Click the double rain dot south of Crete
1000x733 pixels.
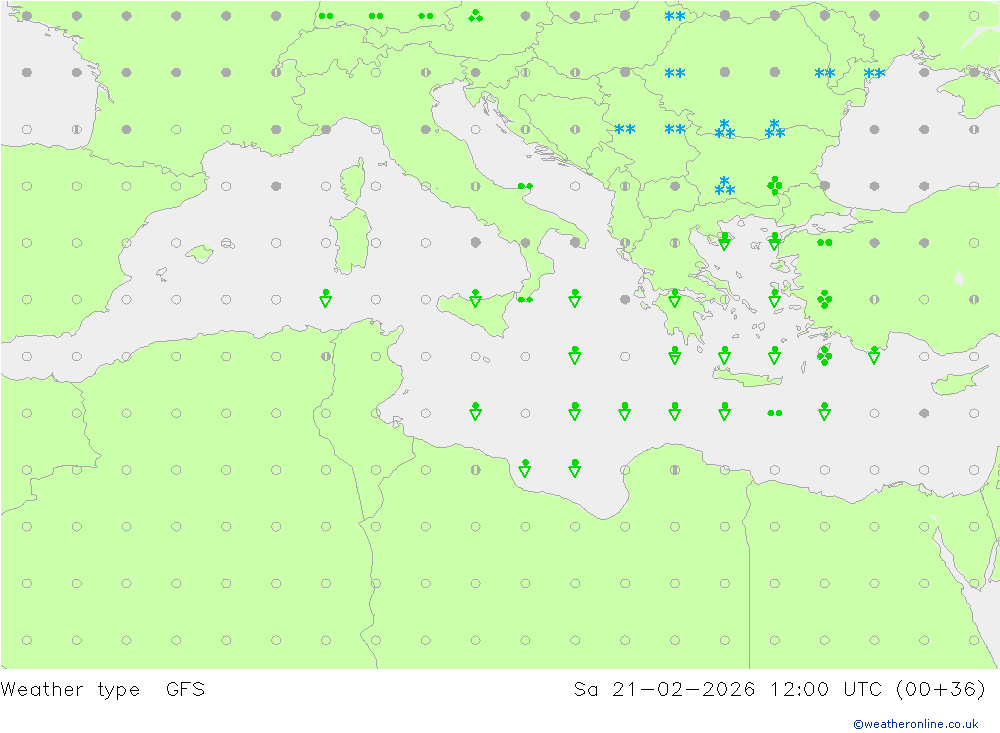[774, 413]
